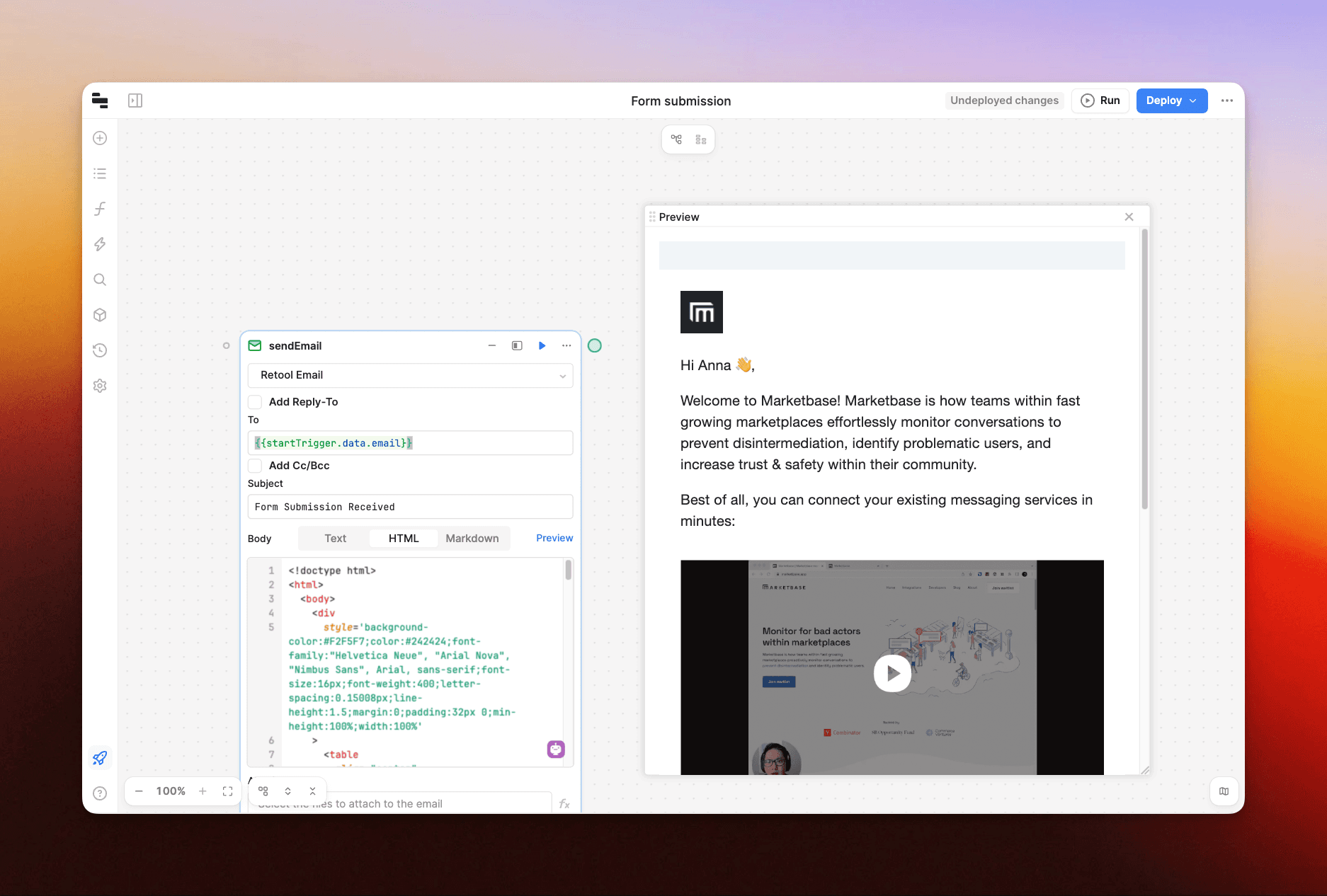
Task: Click the sendEmail input connector dot
Action: (x=226, y=345)
